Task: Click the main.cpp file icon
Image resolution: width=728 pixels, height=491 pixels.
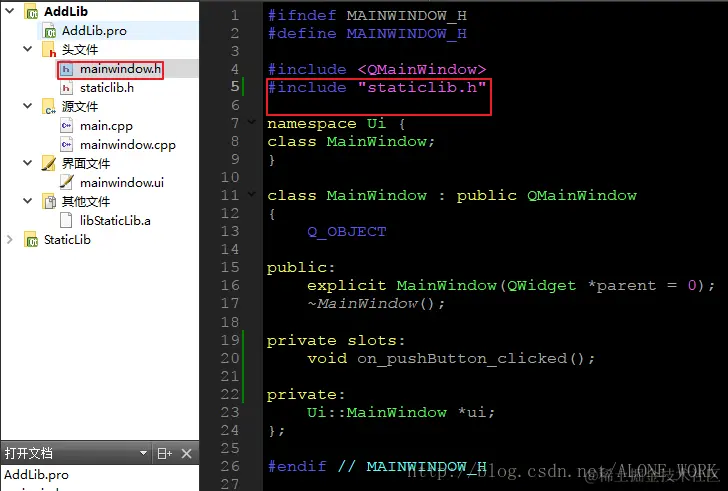Action: point(66,126)
